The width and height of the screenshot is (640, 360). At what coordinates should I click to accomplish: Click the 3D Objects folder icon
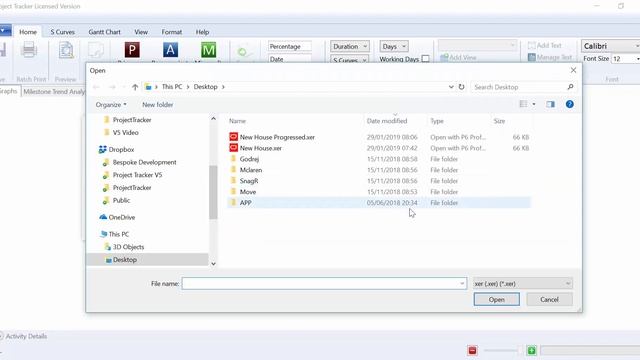point(107,247)
